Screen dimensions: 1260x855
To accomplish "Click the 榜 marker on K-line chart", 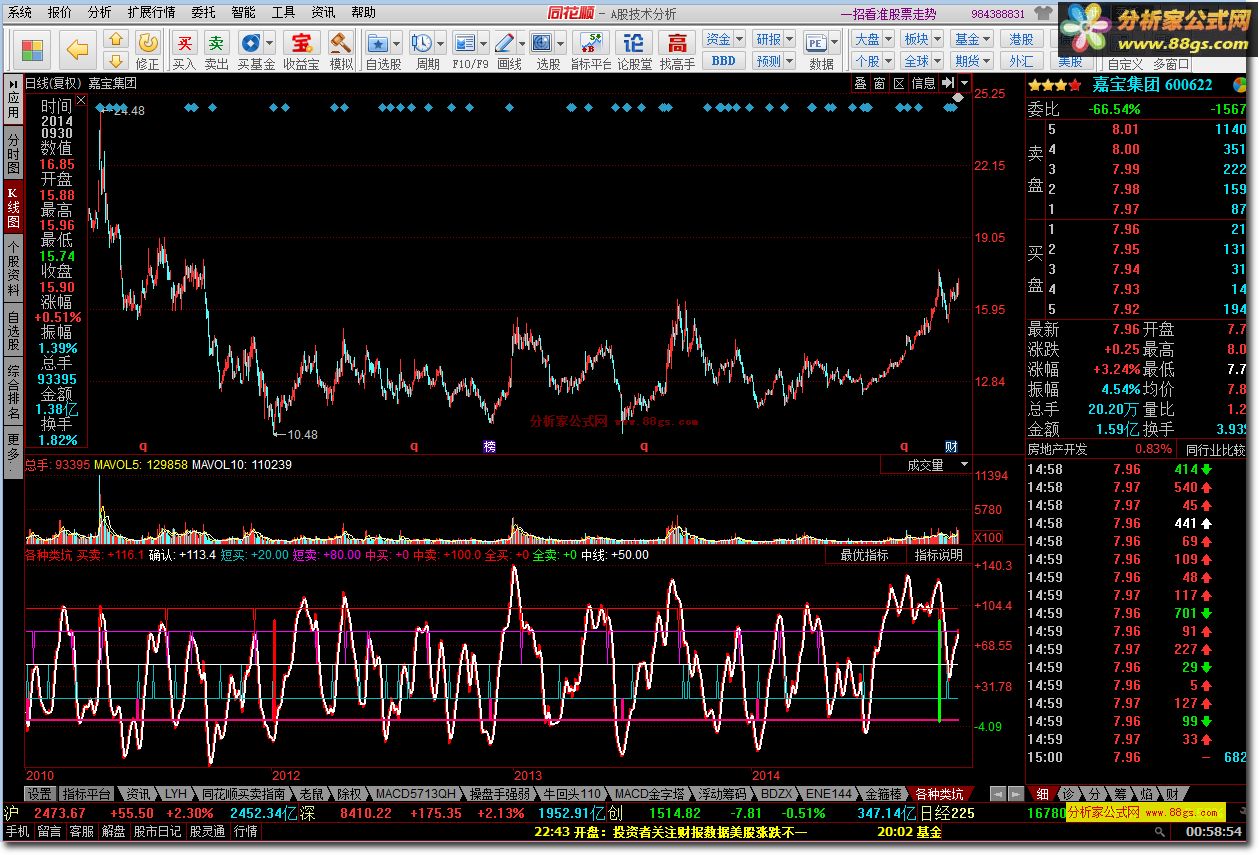I will [490, 446].
